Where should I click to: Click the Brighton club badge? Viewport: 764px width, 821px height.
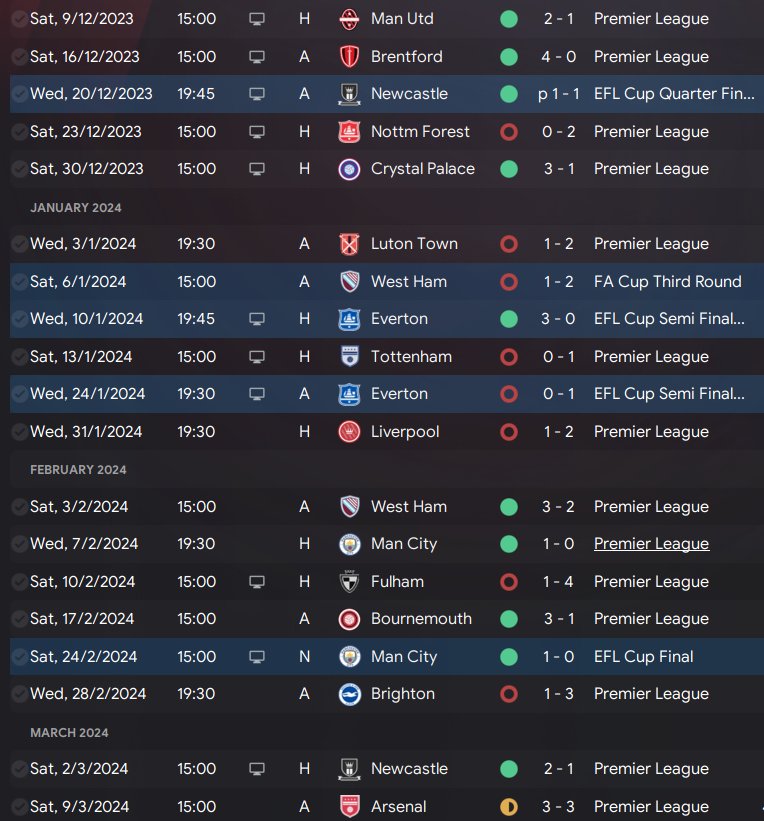pyautogui.click(x=349, y=694)
